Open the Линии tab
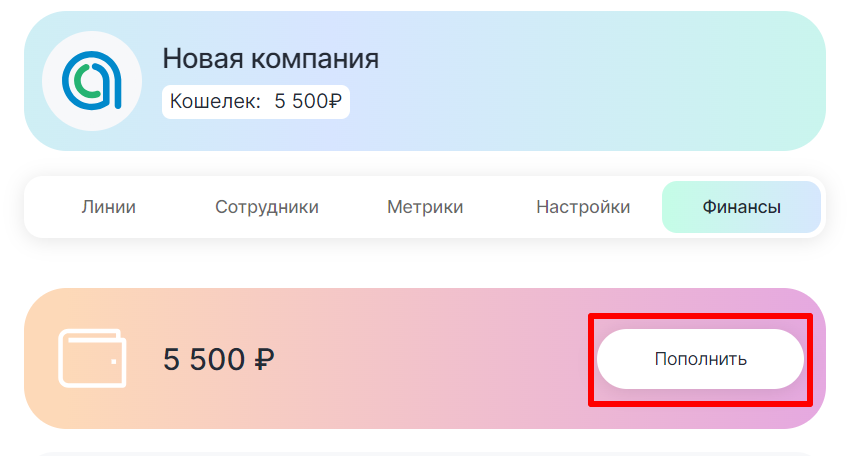This screenshot has width=847, height=456. tap(108, 208)
